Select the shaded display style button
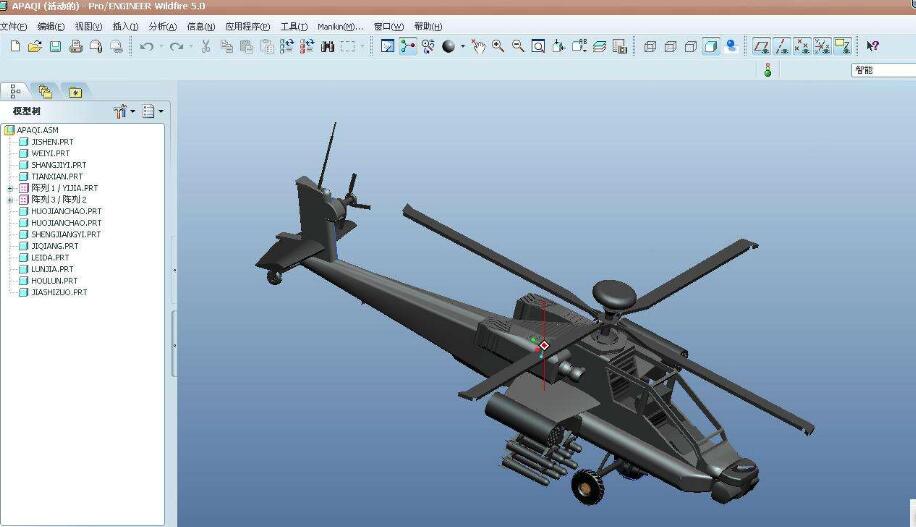 pos(711,46)
